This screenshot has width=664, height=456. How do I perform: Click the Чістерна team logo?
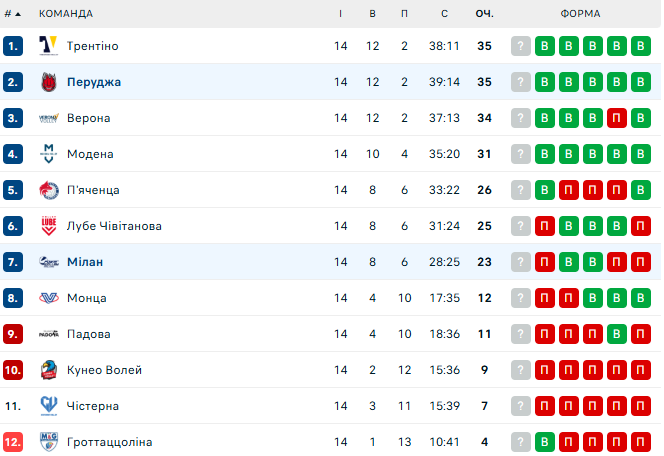tap(48, 406)
